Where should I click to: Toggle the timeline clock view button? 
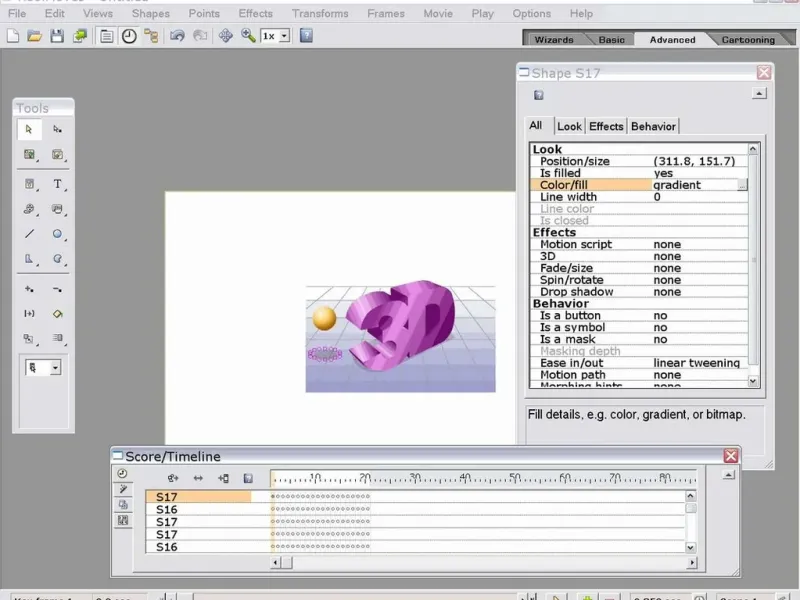129,36
